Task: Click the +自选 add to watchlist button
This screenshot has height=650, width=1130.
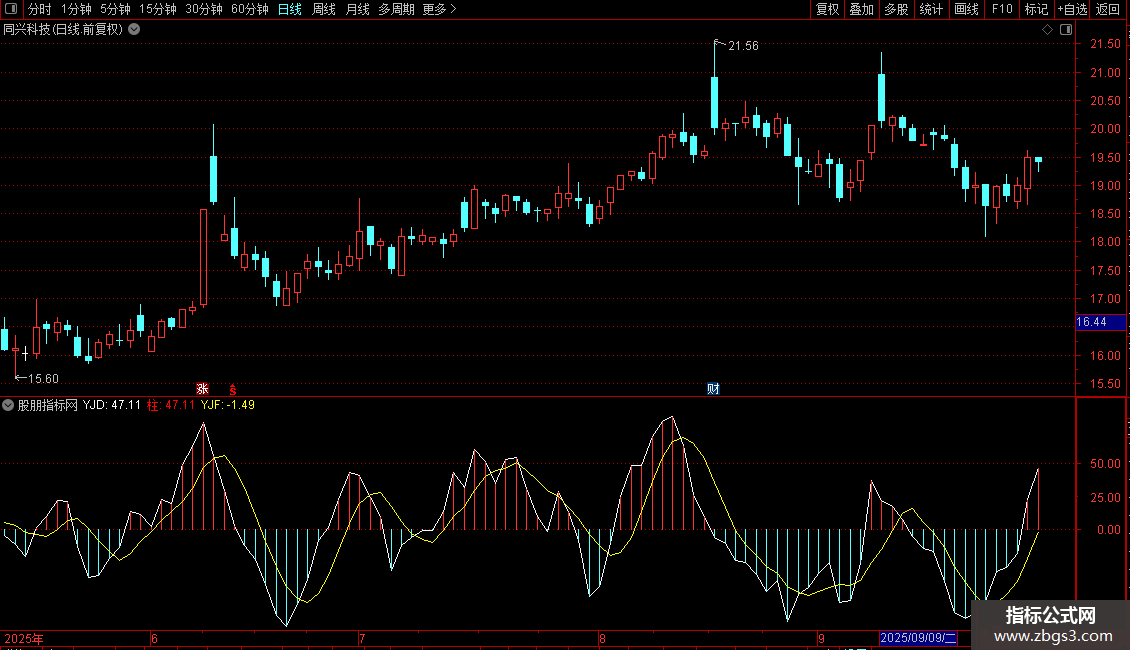Action: coord(1071,9)
